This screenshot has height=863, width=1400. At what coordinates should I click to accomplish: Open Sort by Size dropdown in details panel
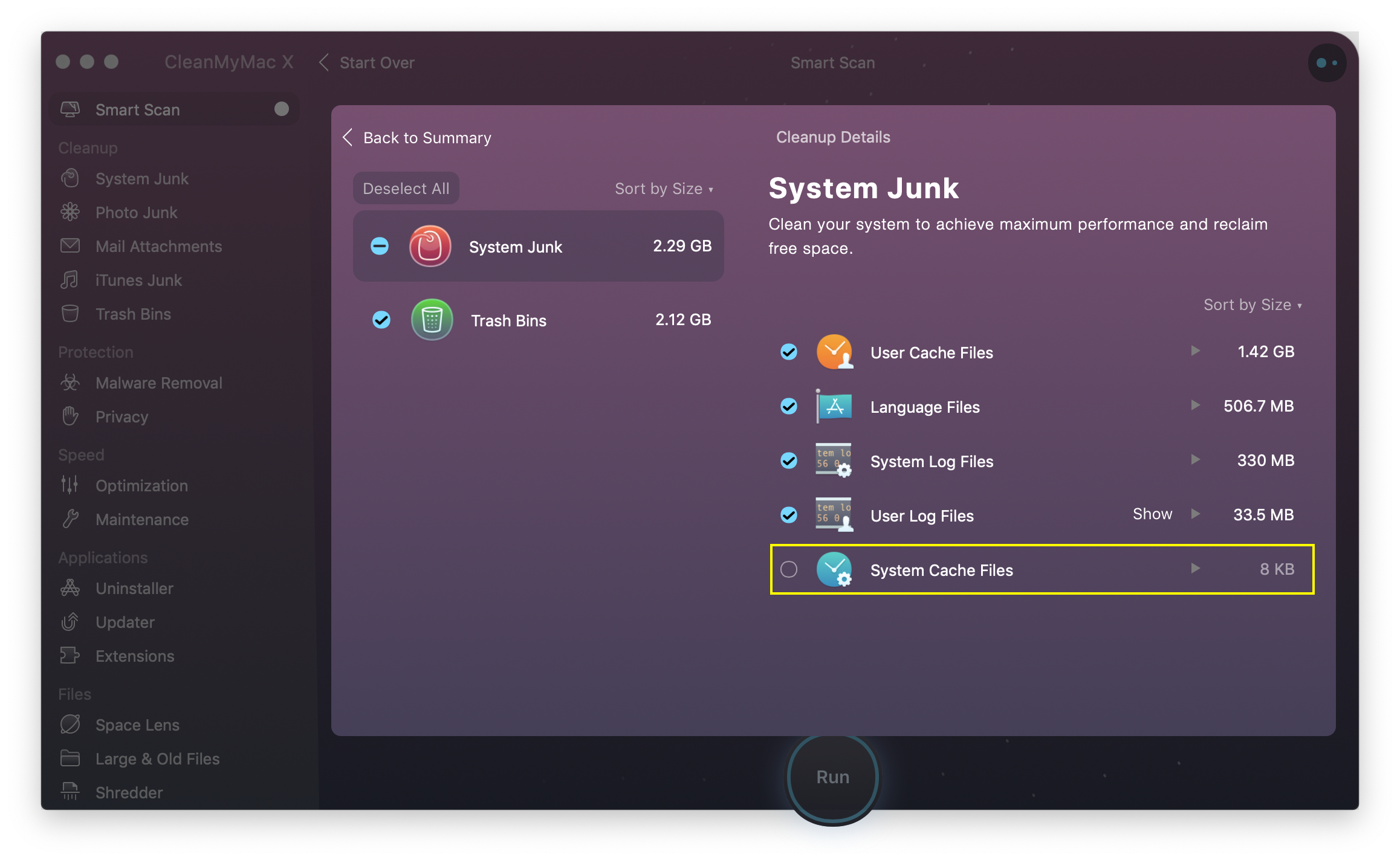pos(1252,305)
